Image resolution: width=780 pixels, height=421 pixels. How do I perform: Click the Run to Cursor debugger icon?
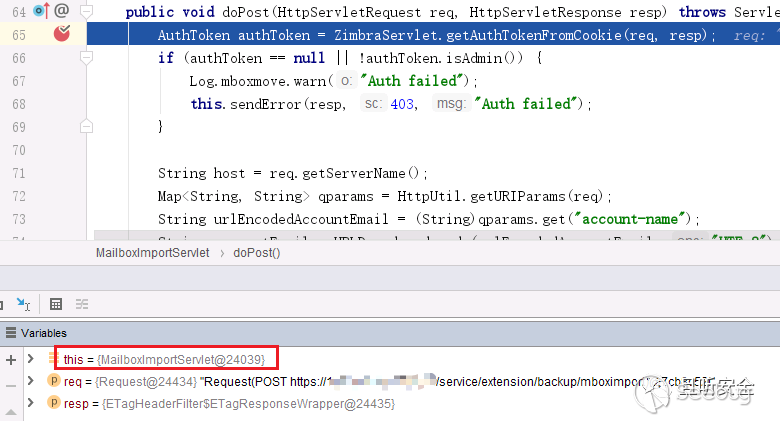point(23,304)
